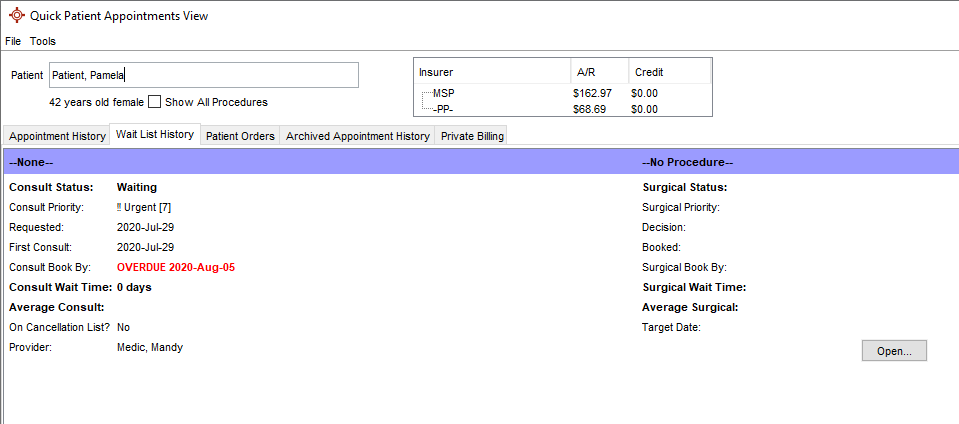Viewport: 959px width, 424px height.
Task: Select the MSP insurer row
Action: [443, 93]
